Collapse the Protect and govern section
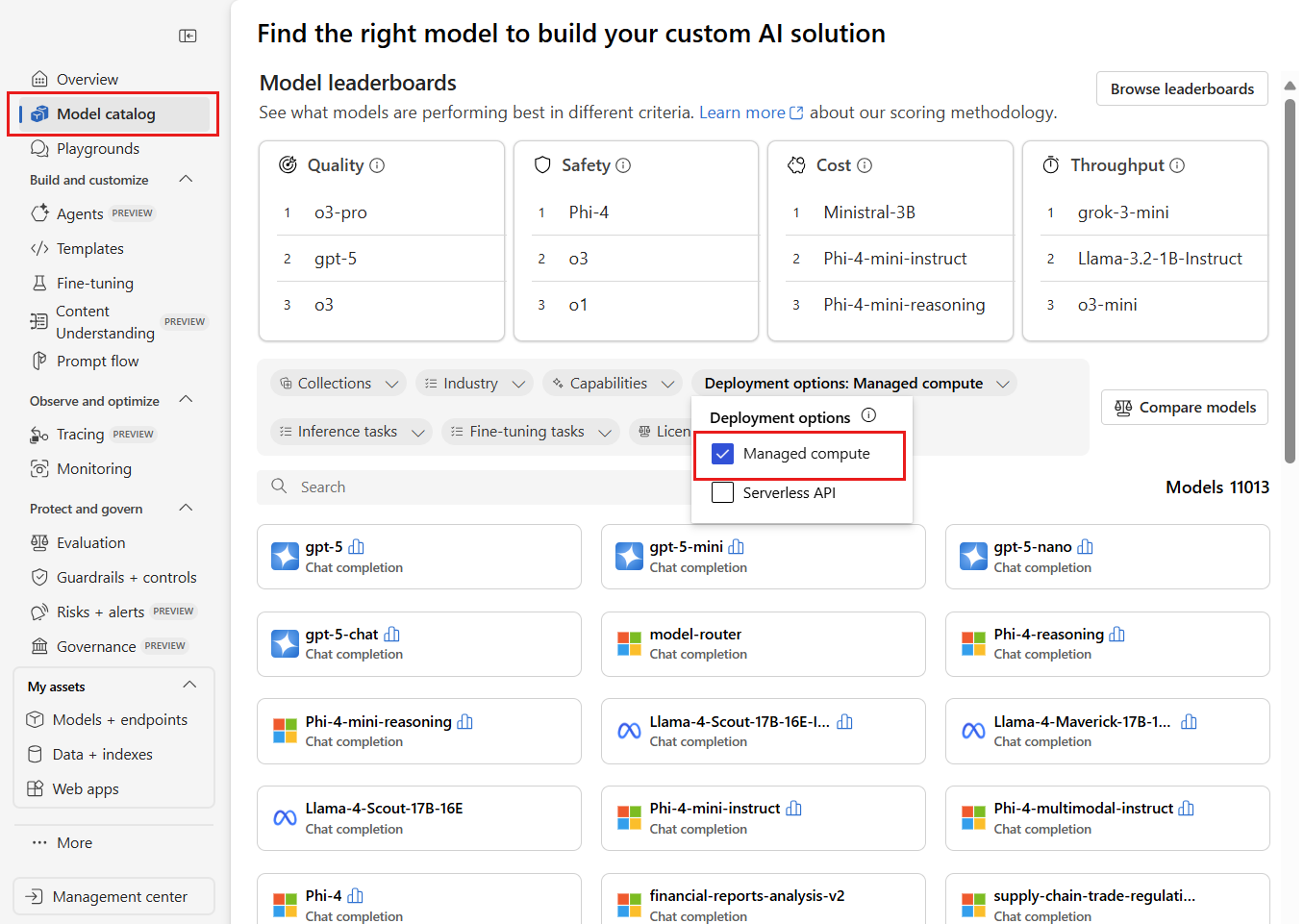 tap(187, 508)
